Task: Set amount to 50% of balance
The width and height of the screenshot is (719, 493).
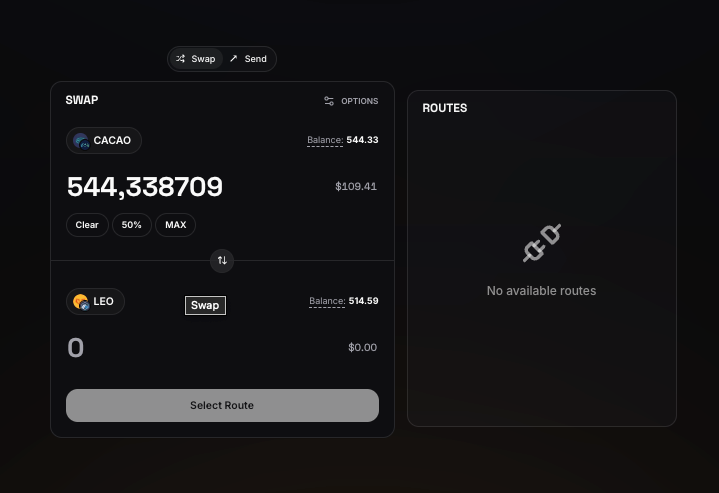Action: 132,225
